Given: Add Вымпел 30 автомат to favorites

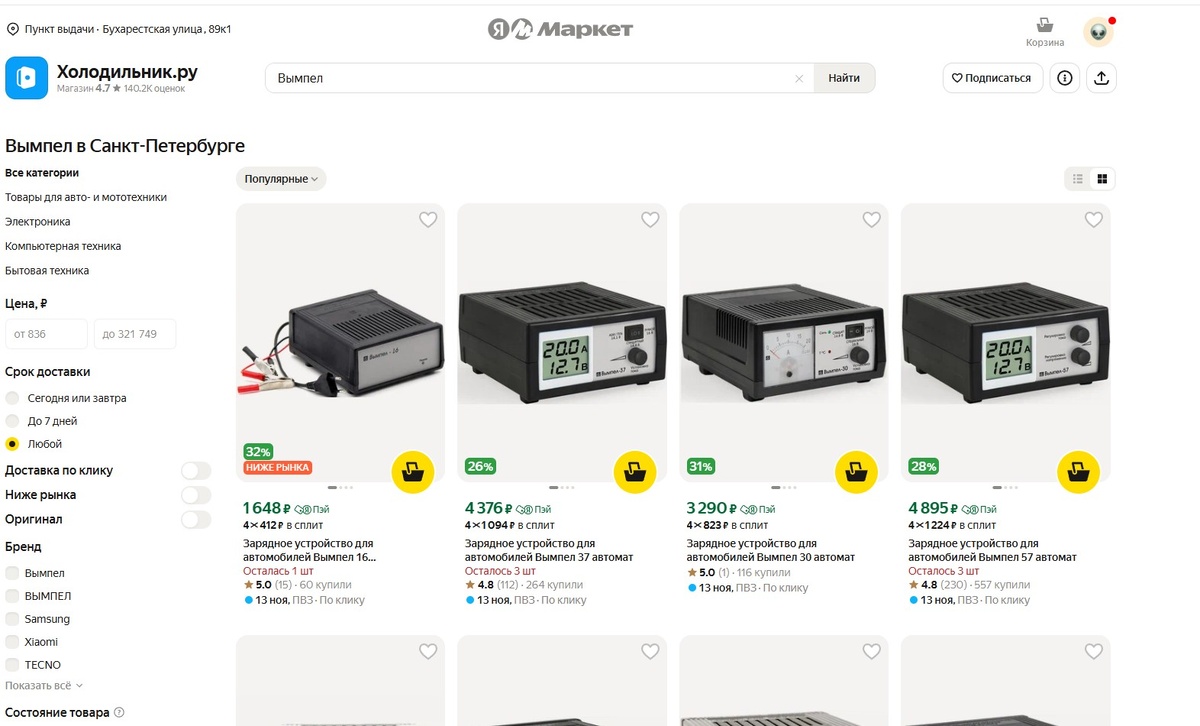Looking at the screenshot, I should tap(872, 220).
